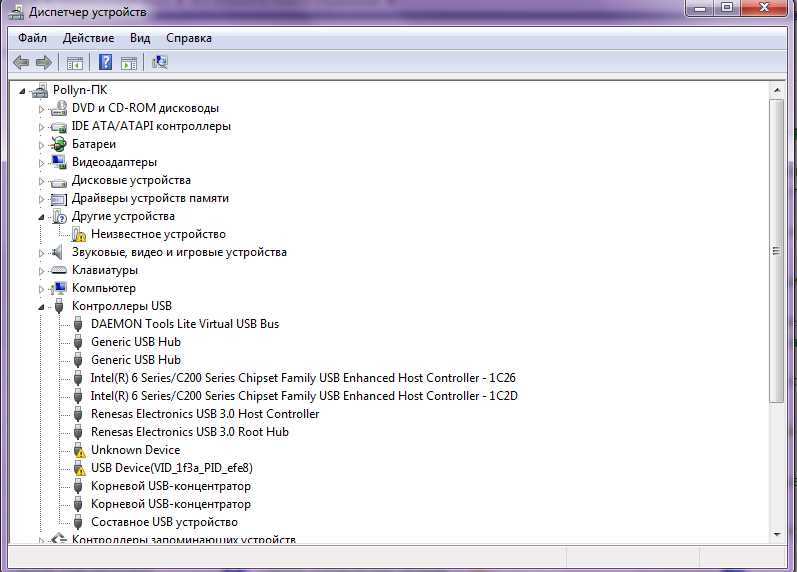Click the DVD и CD-ROM дисководы icon

pos(59,108)
